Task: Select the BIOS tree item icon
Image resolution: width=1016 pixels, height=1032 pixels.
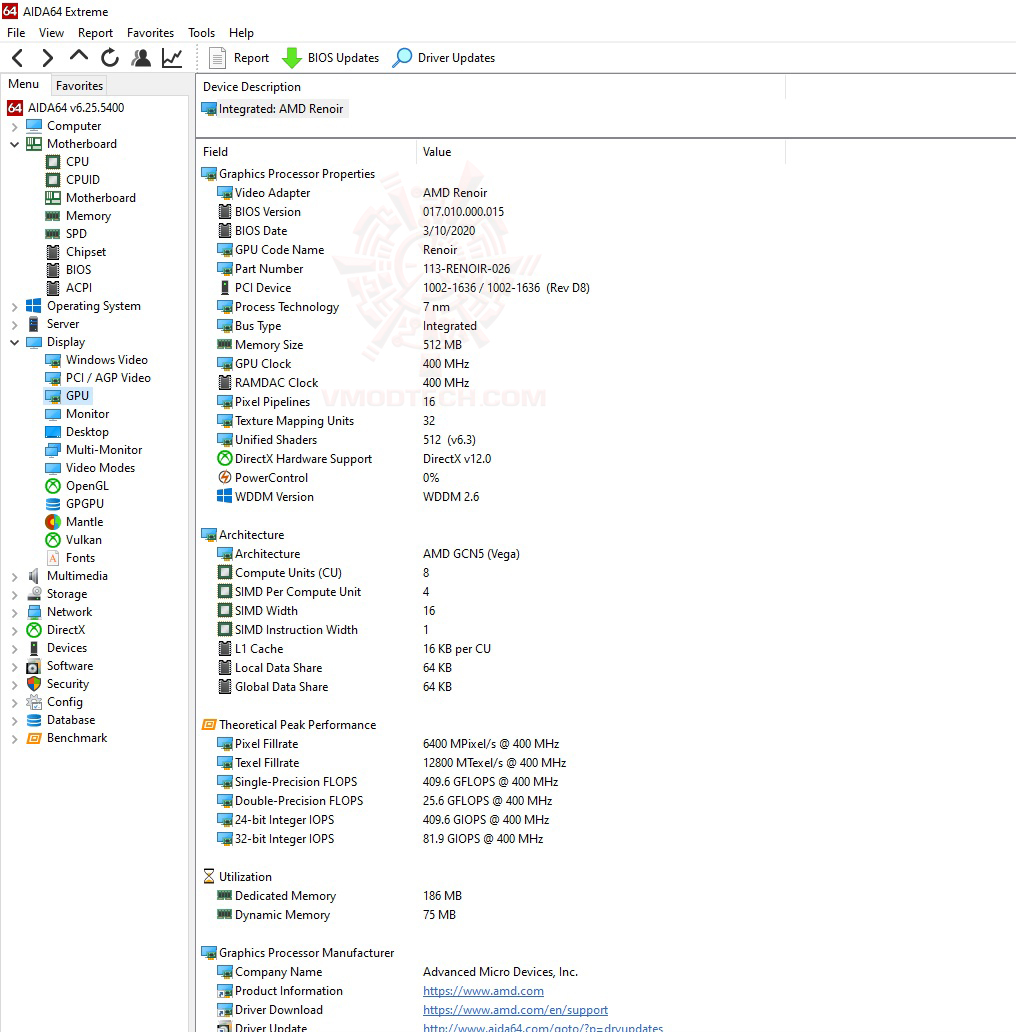Action: [53, 270]
